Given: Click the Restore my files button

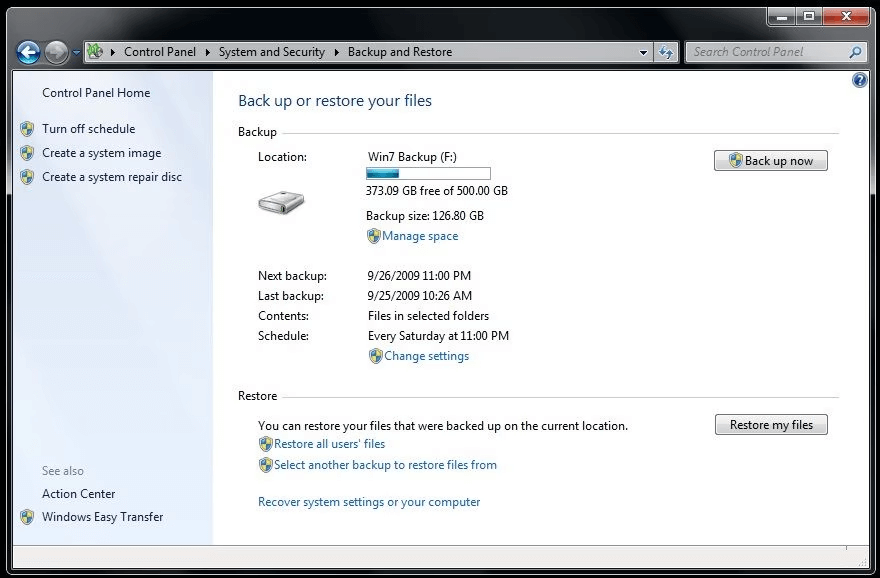Looking at the screenshot, I should tap(770, 424).
